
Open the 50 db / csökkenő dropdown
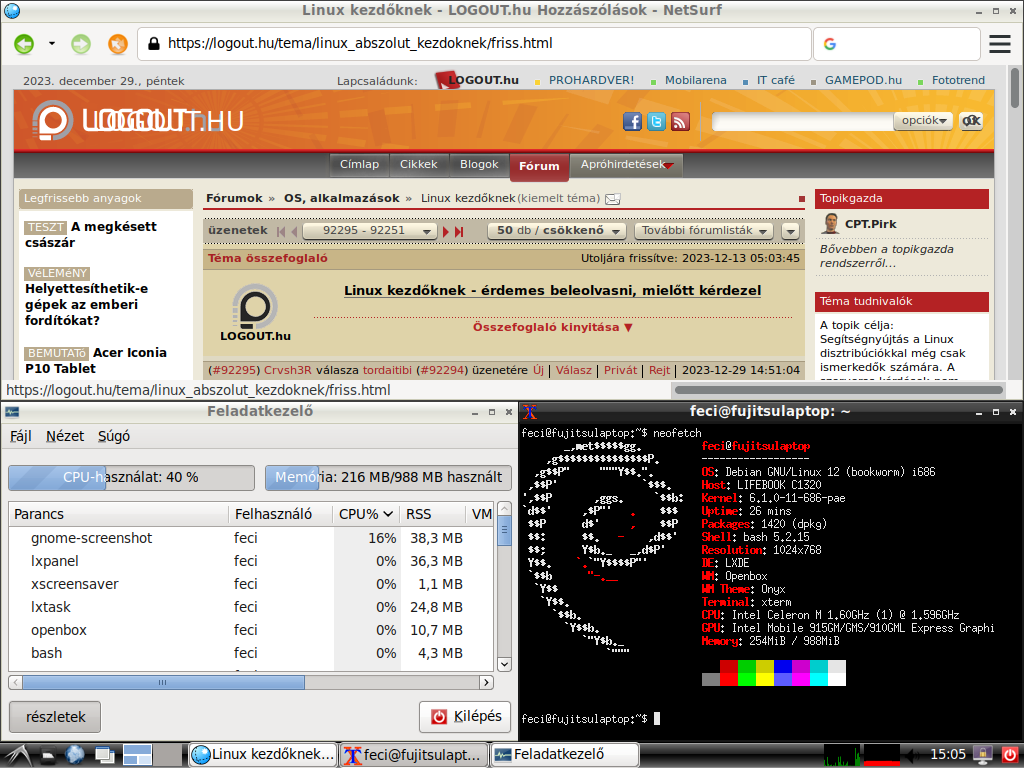[x=557, y=231]
